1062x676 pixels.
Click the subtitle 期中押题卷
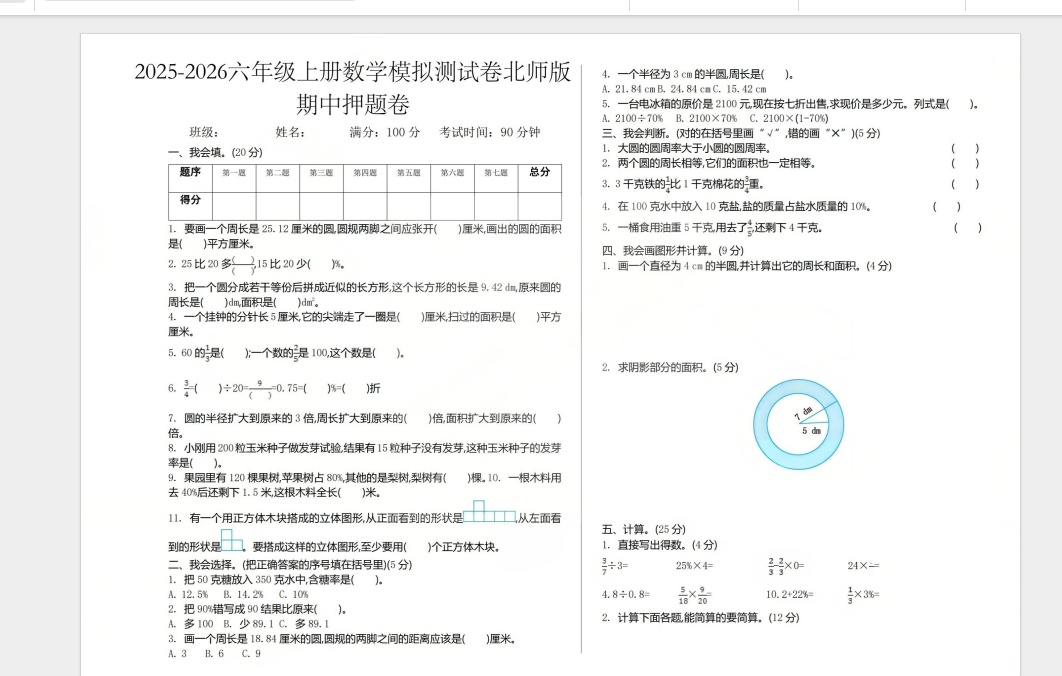[353, 104]
